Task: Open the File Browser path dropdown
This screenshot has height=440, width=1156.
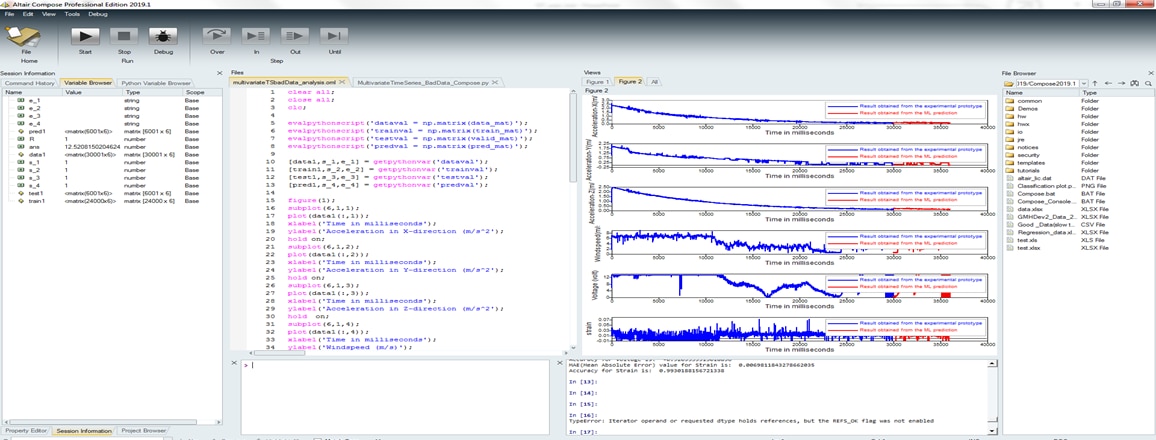Action: point(1083,83)
